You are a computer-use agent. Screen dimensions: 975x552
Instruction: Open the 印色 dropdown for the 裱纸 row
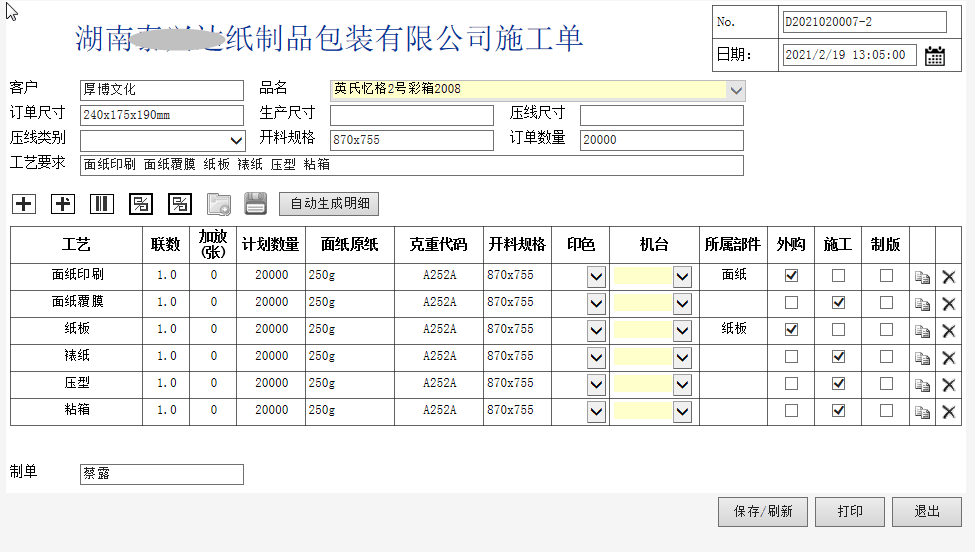596,357
